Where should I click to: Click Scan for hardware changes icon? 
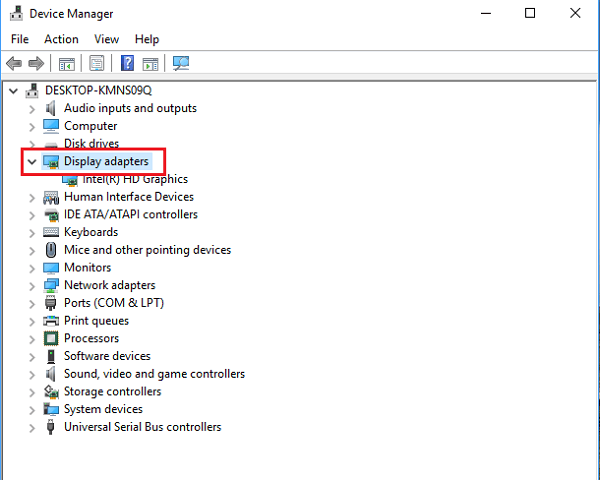point(181,64)
